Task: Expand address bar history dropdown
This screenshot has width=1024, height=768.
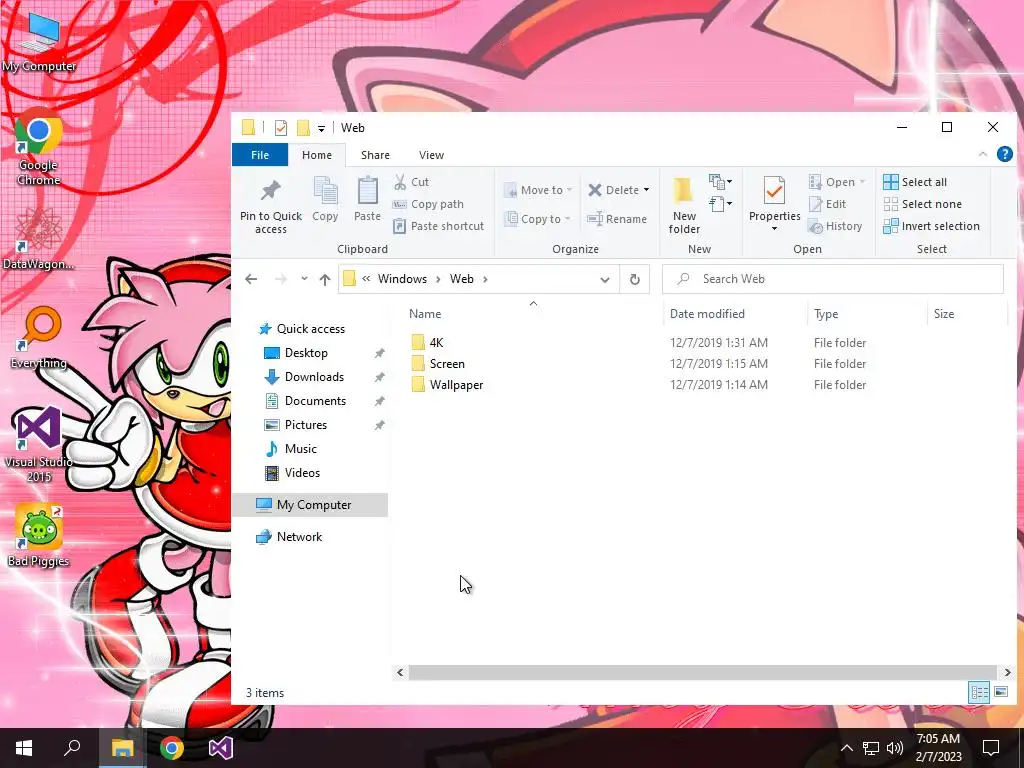Action: click(x=605, y=280)
